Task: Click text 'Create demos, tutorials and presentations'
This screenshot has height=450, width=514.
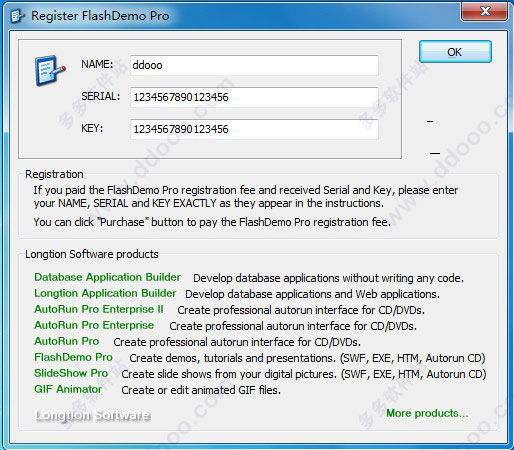Action: pyautogui.click(x=232, y=358)
